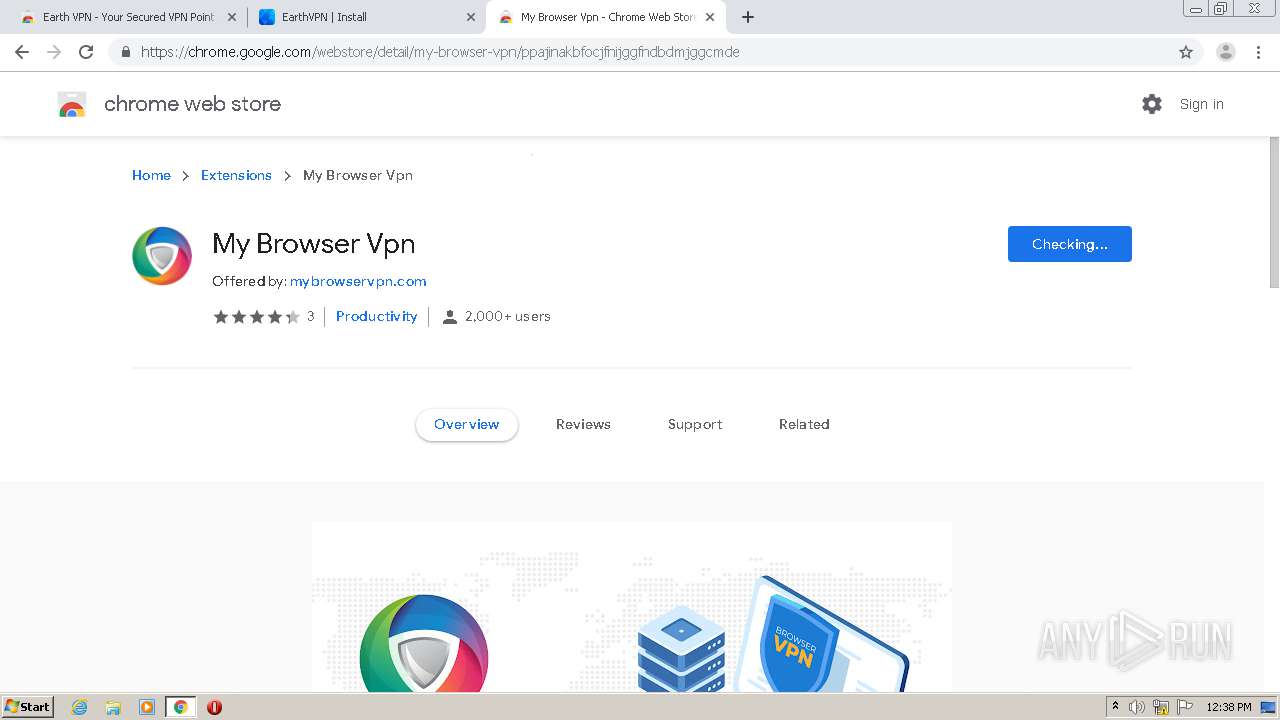View site info via padlock icon
The image size is (1280, 720).
click(x=126, y=52)
